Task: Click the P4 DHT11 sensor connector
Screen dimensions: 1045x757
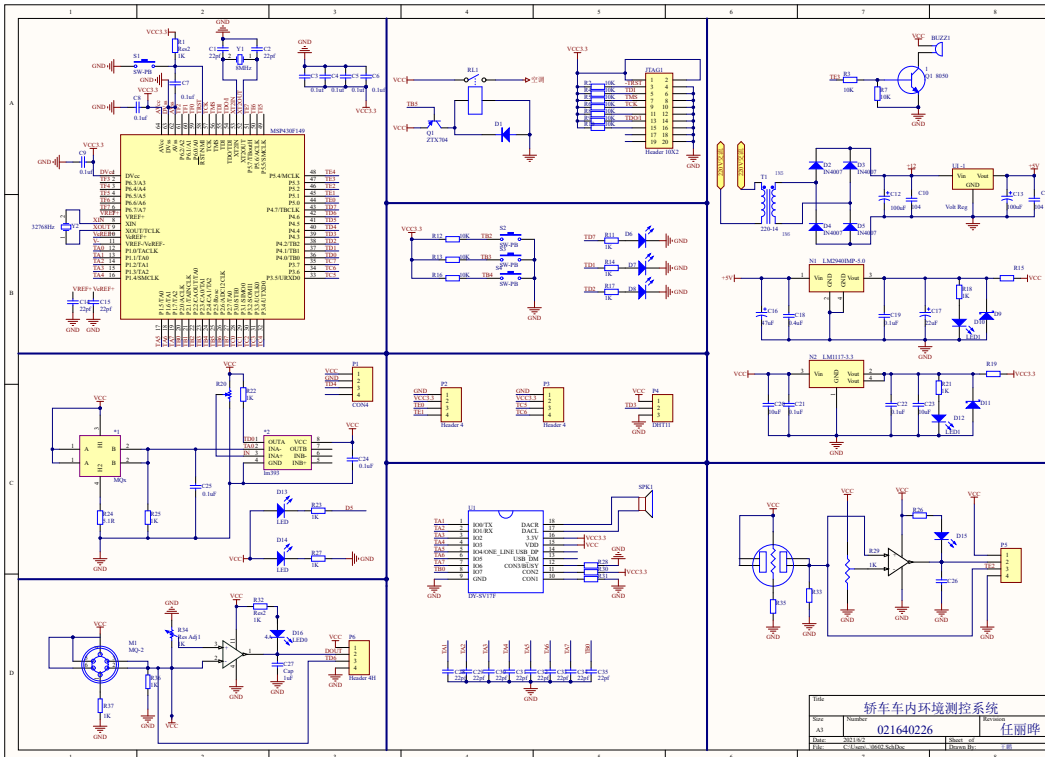Action: [x=662, y=408]
